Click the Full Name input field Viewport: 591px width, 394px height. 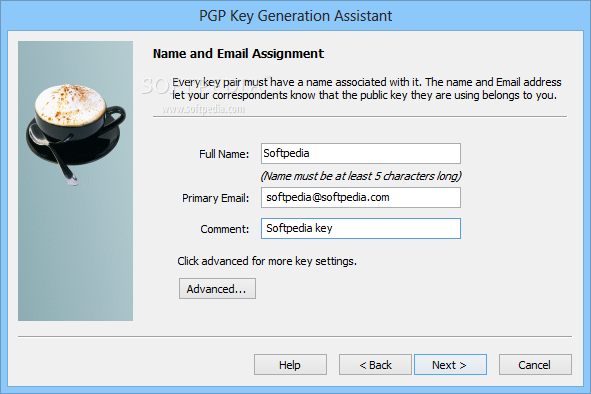coord(361,153)
